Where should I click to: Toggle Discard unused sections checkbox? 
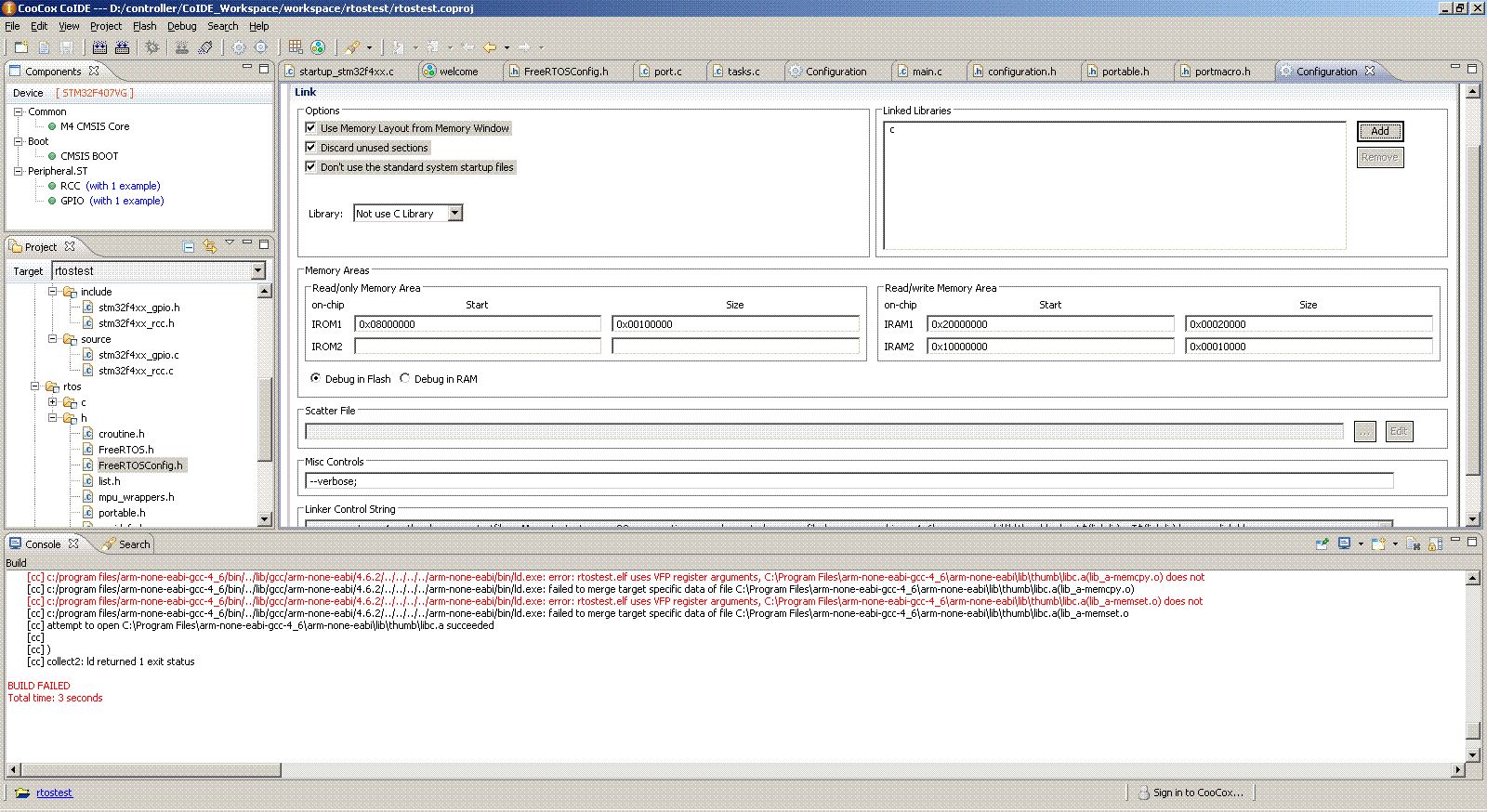click(311, 147)
